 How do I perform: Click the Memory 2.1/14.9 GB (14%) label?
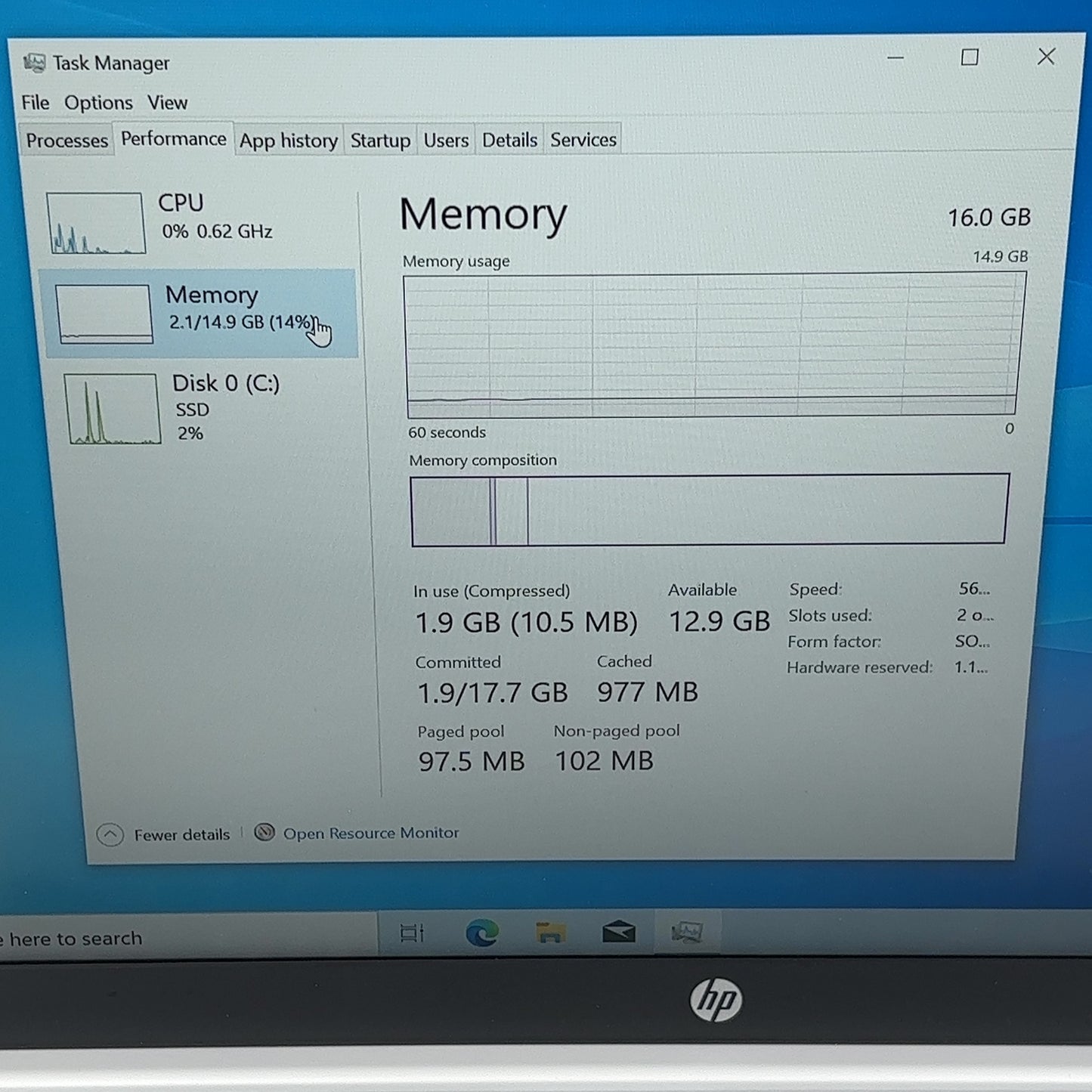pyautogui.click(x=240, y=308)
